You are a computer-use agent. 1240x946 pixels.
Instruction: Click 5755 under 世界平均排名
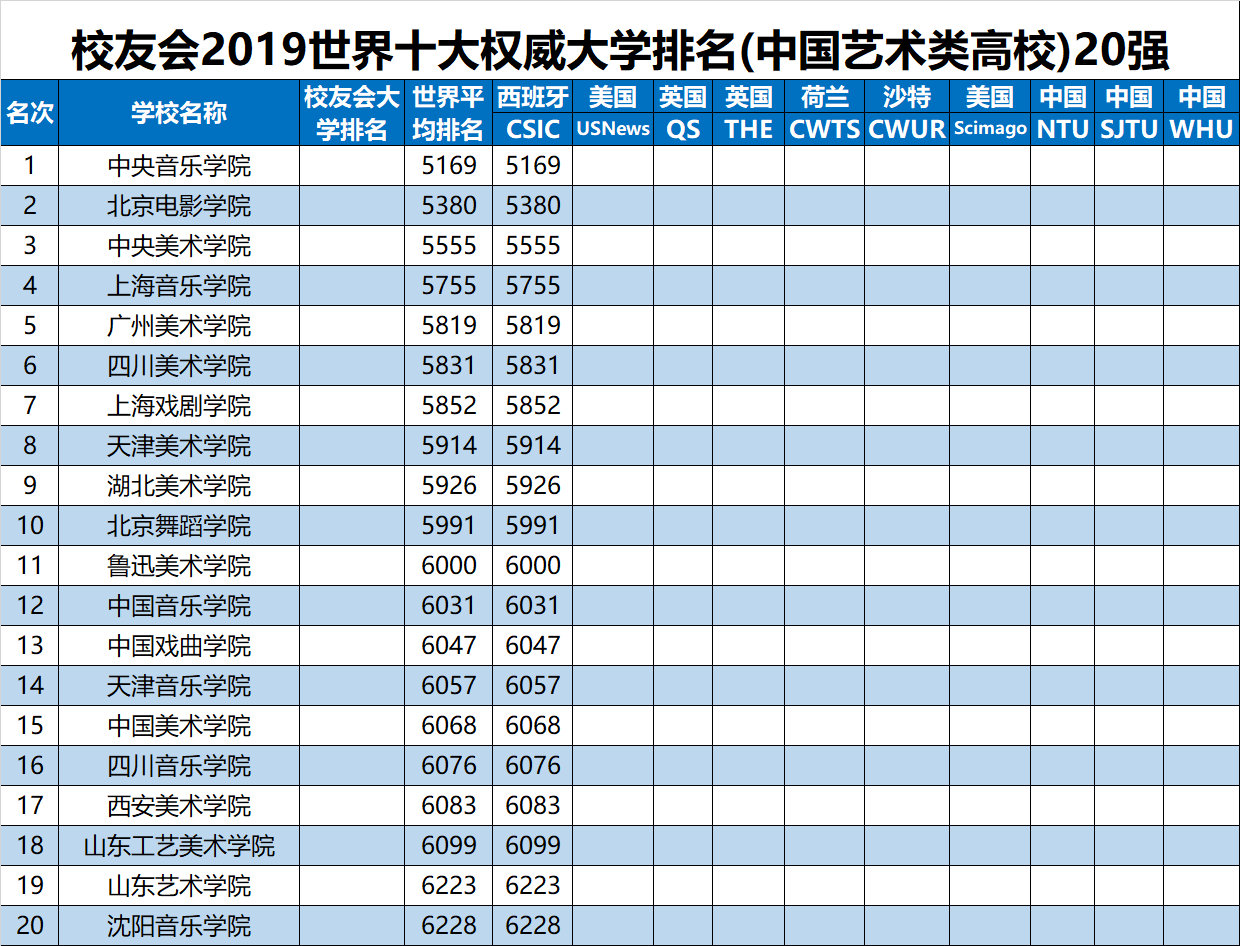(x=449, y=286)
